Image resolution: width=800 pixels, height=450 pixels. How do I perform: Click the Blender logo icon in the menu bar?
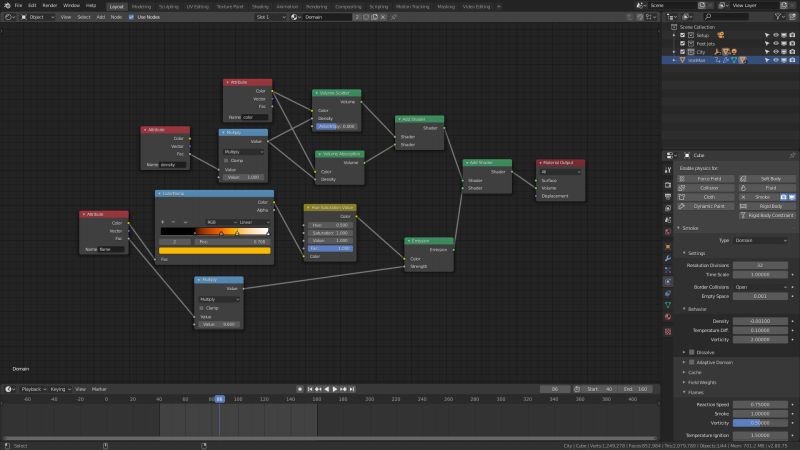point(7,5)
